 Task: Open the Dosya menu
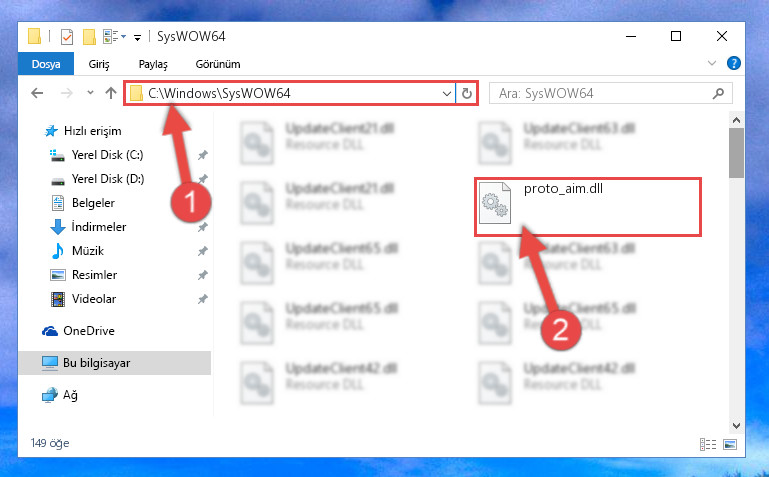click(46, 64)
